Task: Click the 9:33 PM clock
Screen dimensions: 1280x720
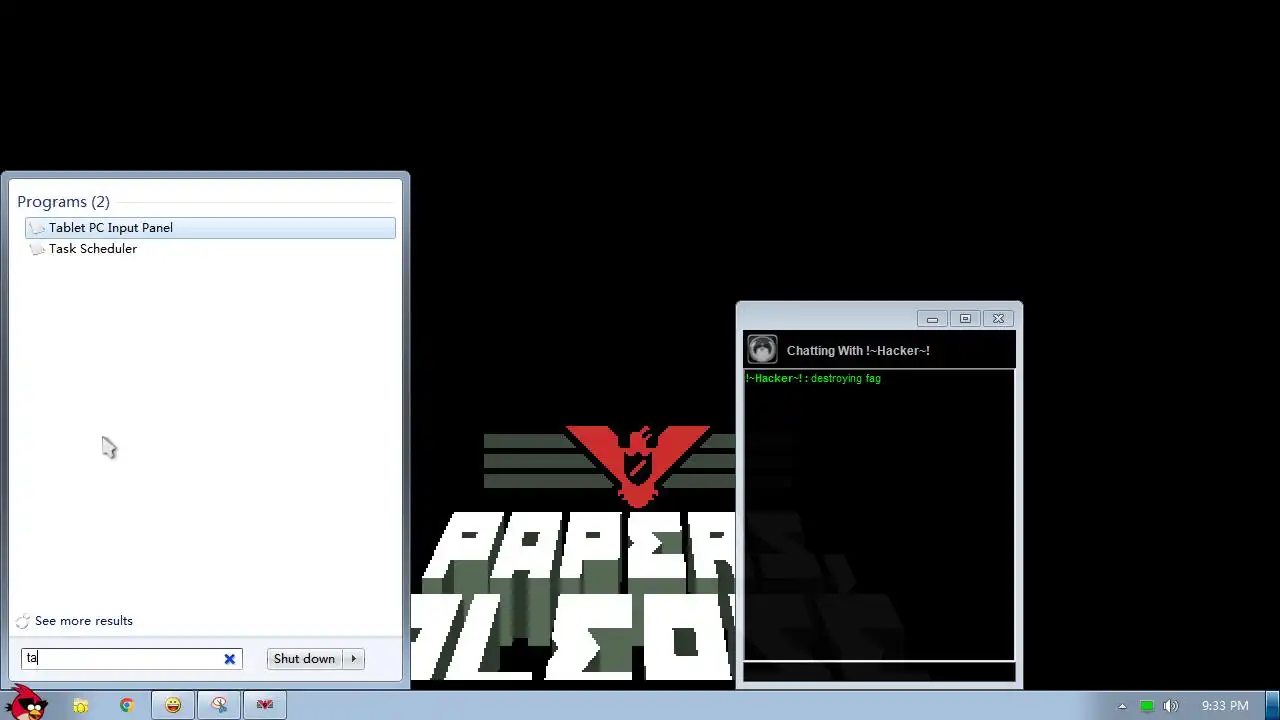Action: point(1225,706)
